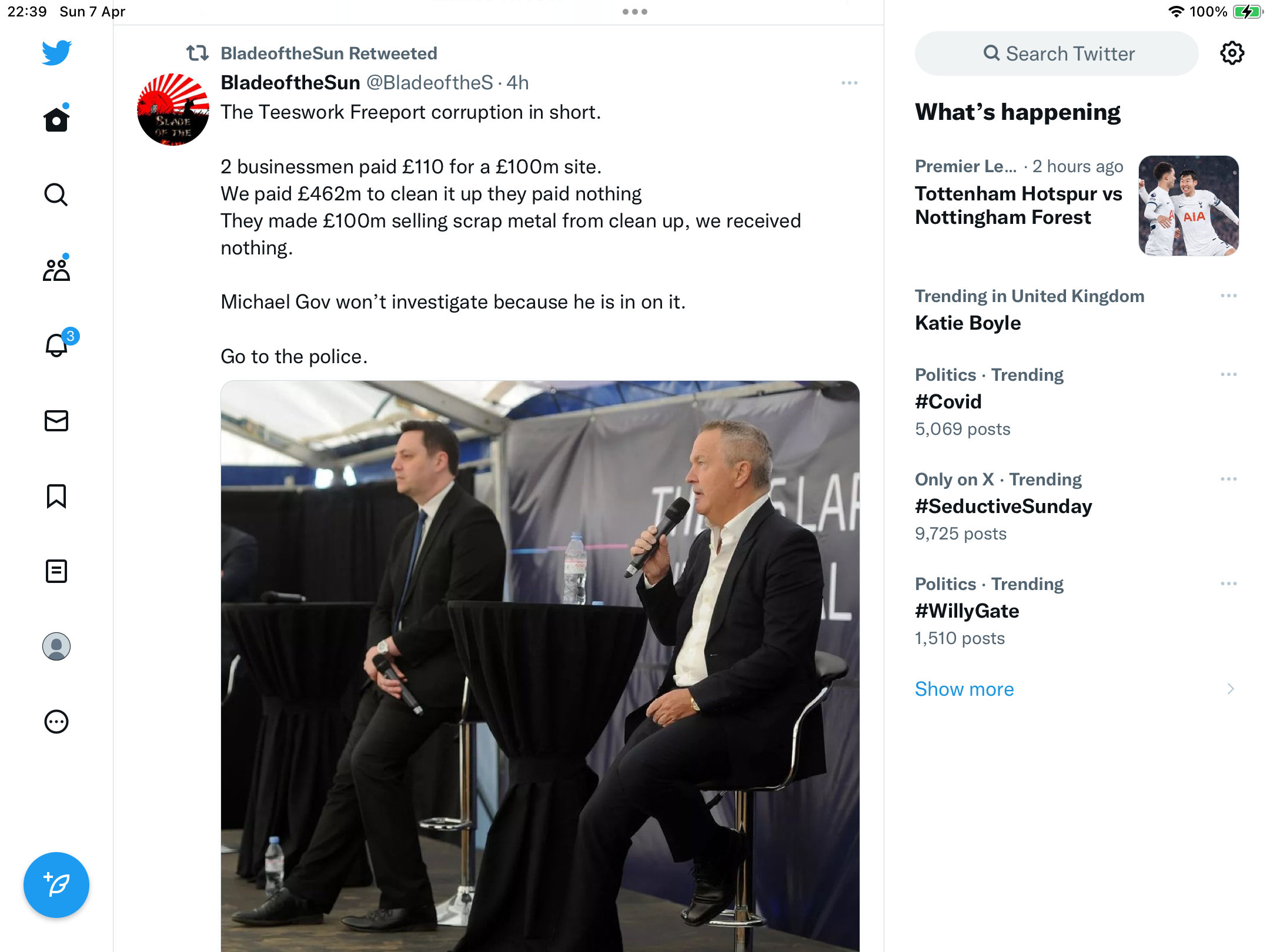Open Lists icon in sidebar
Image resolution: width=1270 pixels, height=952 pixels.
[56, 571]
